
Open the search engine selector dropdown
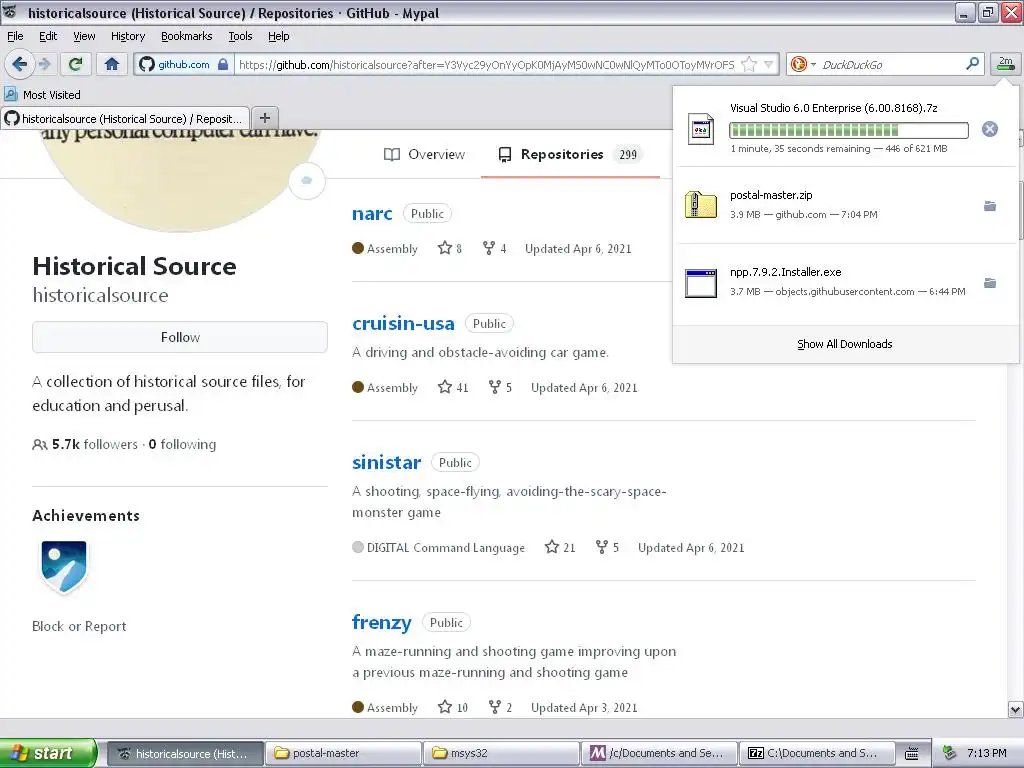coord(803,64)
